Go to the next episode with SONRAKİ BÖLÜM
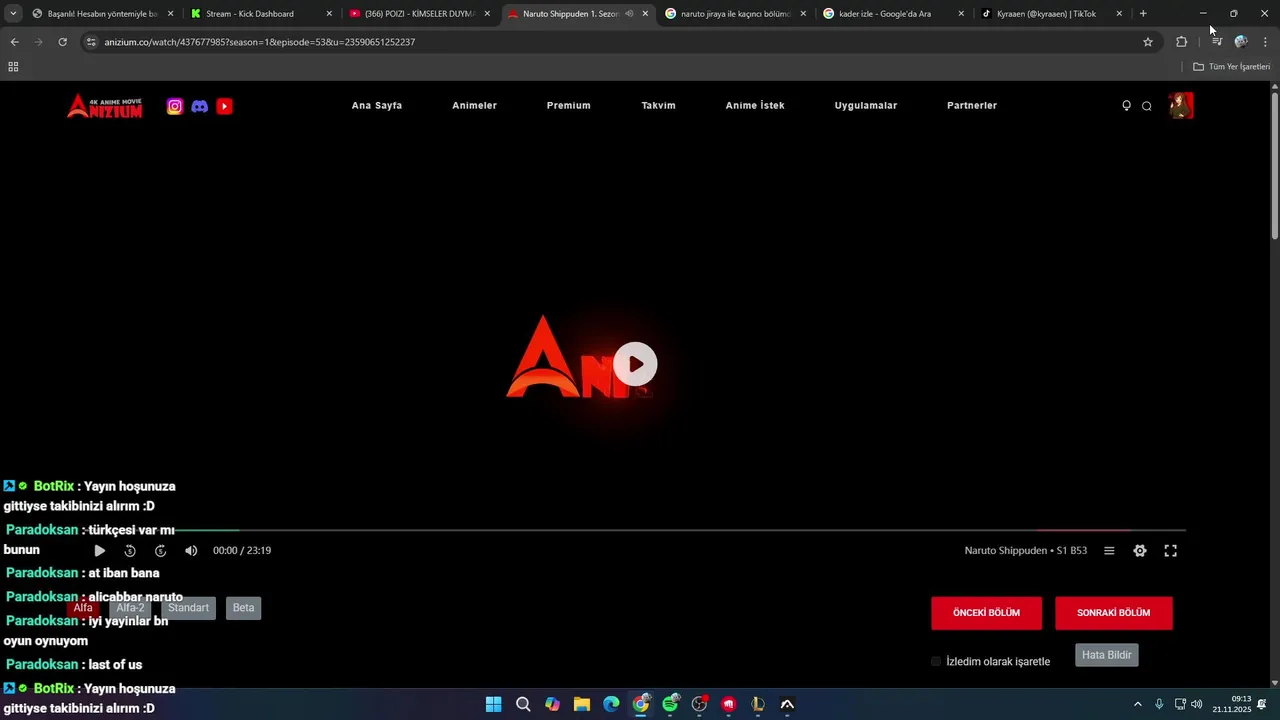 click(1113, 613)
